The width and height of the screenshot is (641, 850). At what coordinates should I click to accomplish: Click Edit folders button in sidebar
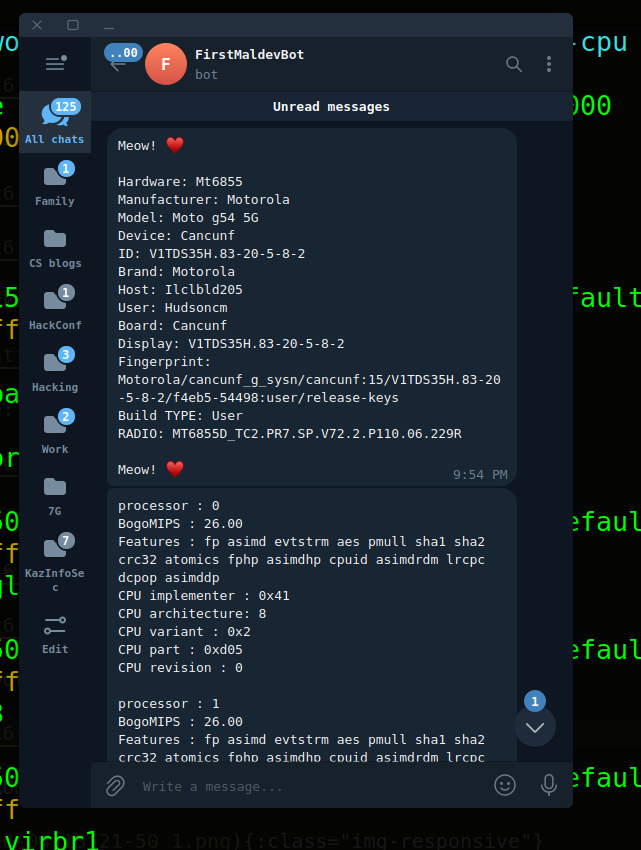click(x=55, y=635)
